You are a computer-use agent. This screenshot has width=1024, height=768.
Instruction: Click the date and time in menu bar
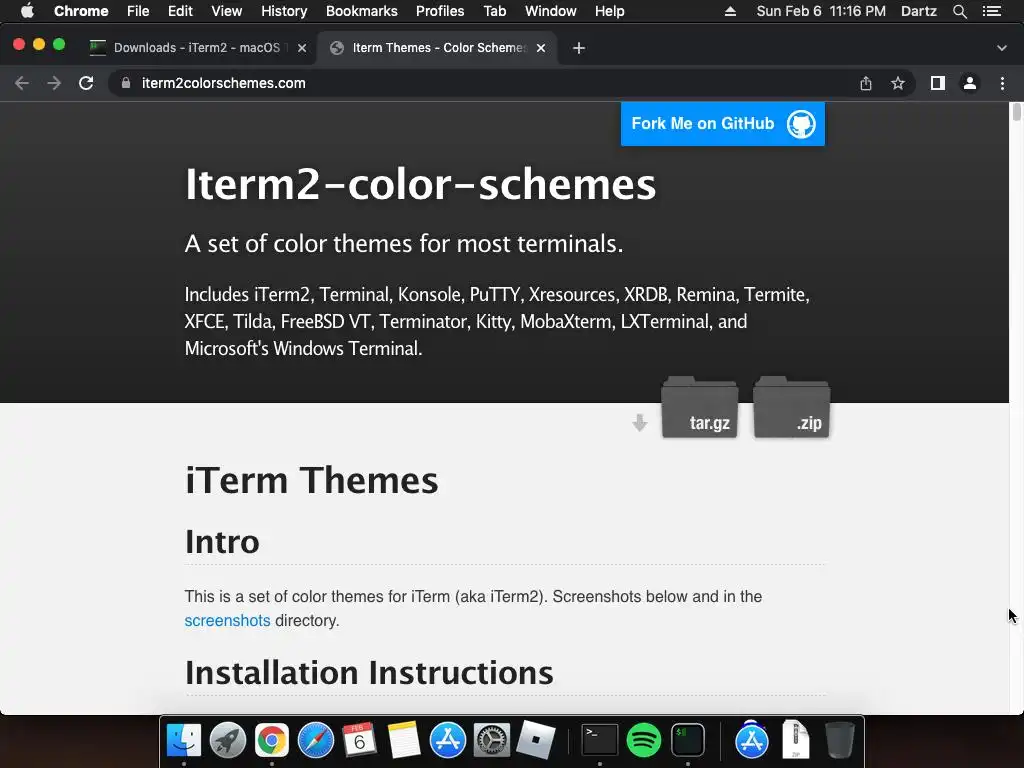point(821,11)
